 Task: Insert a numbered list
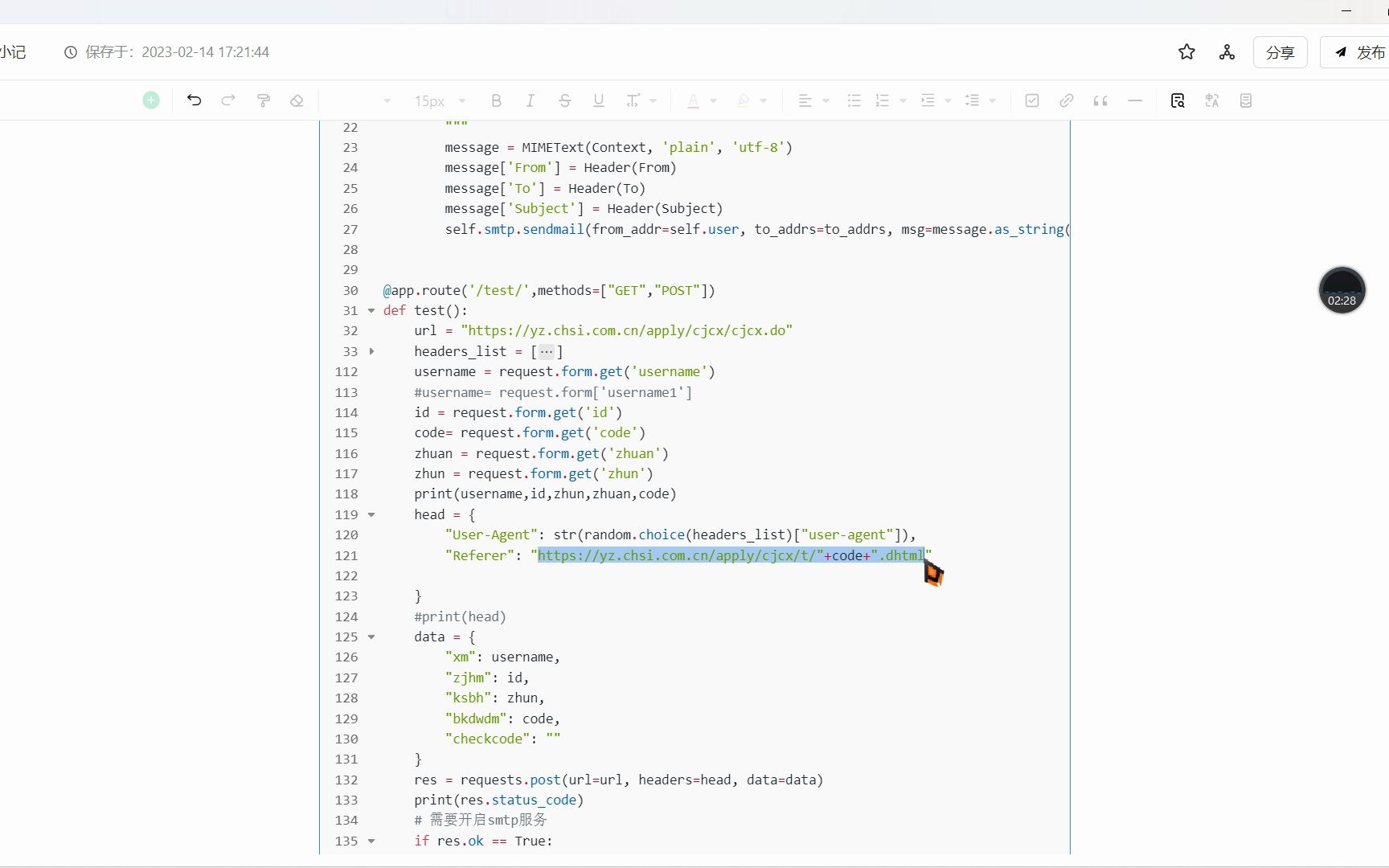coord(883,100)
